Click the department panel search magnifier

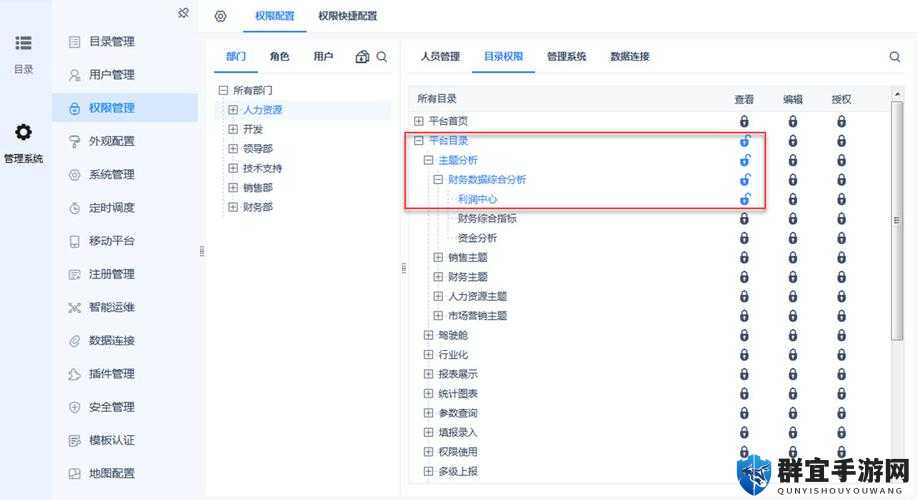382,57
